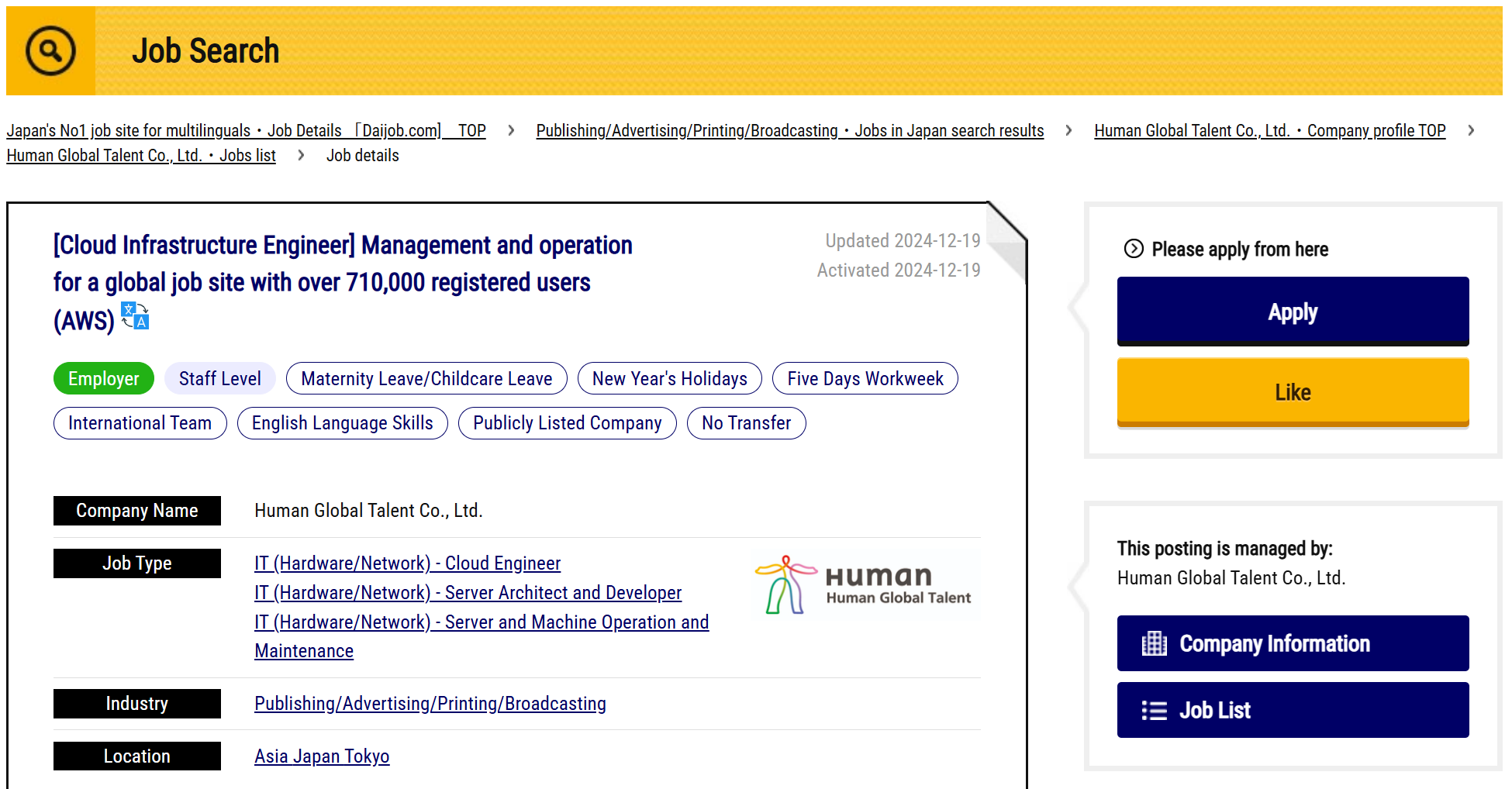Screen dimensions: 1512x789
Task: Click the Human Global Talent company logo
Action: [x=863, y=585]
